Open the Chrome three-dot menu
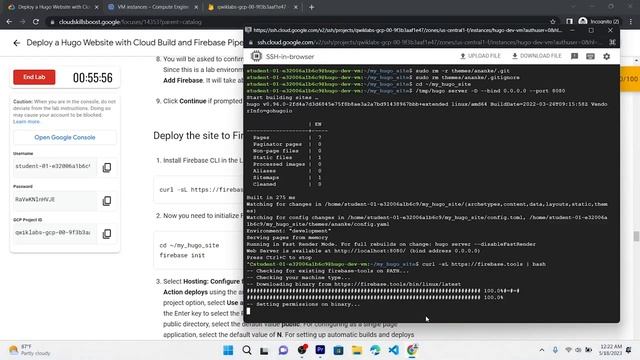This screenshot has height=360, width=640. click(631, 21)
